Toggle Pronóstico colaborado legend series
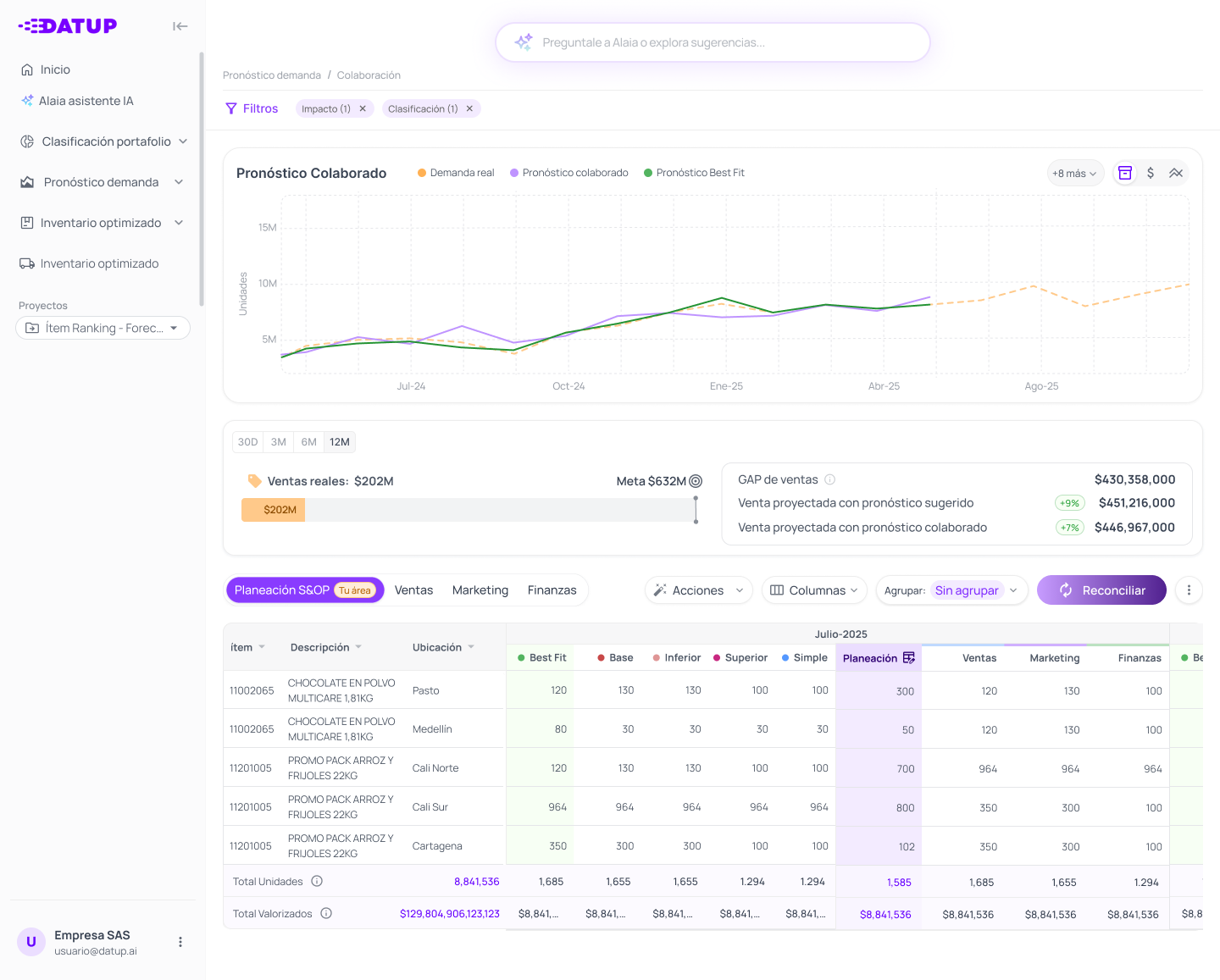Screen dimensions: 1220x980 [x=569, y=173]
